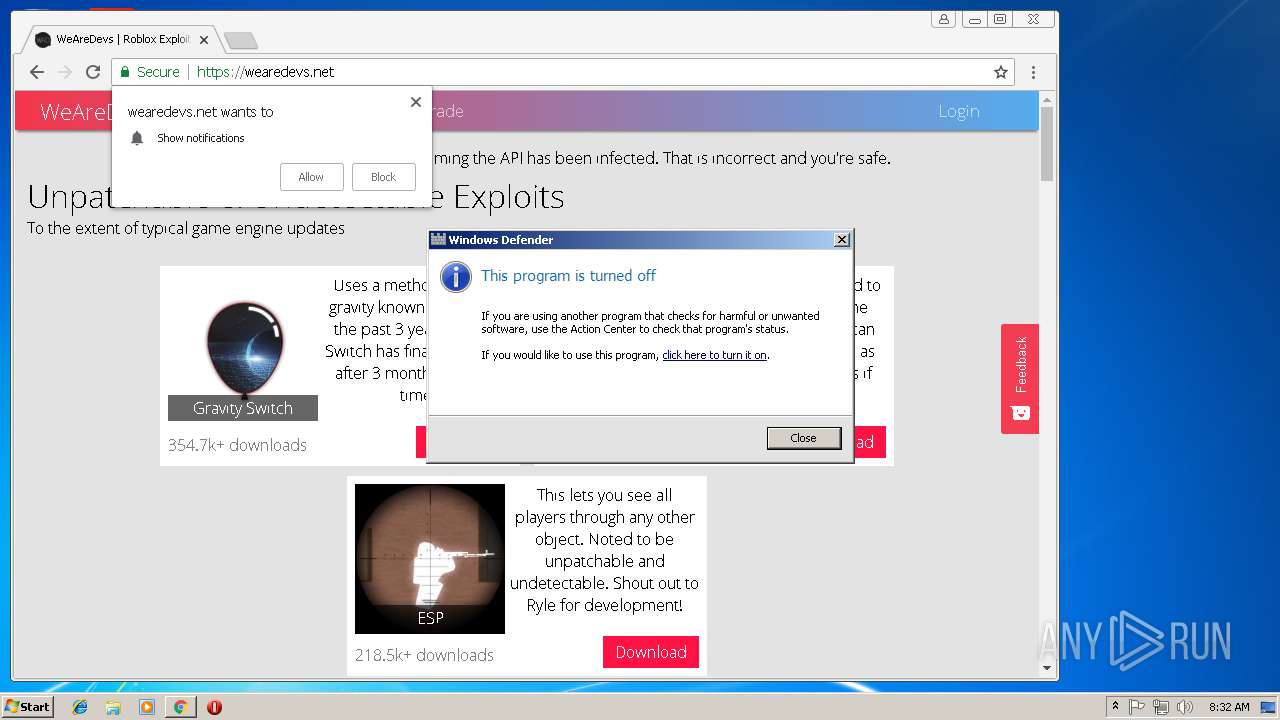Click the Login link in the header
The height and width of the screenshot is (720, 1280).
[x=958, y=111]
